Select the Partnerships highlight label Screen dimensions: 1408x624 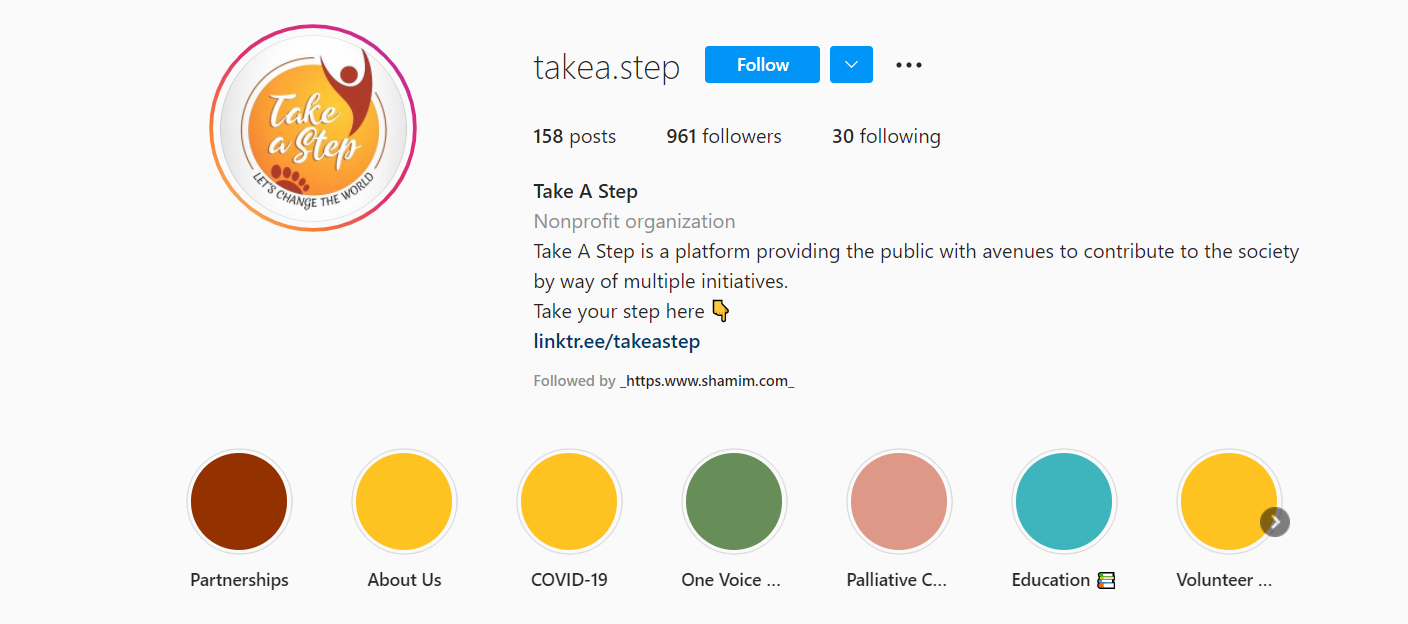click(239, 580)
